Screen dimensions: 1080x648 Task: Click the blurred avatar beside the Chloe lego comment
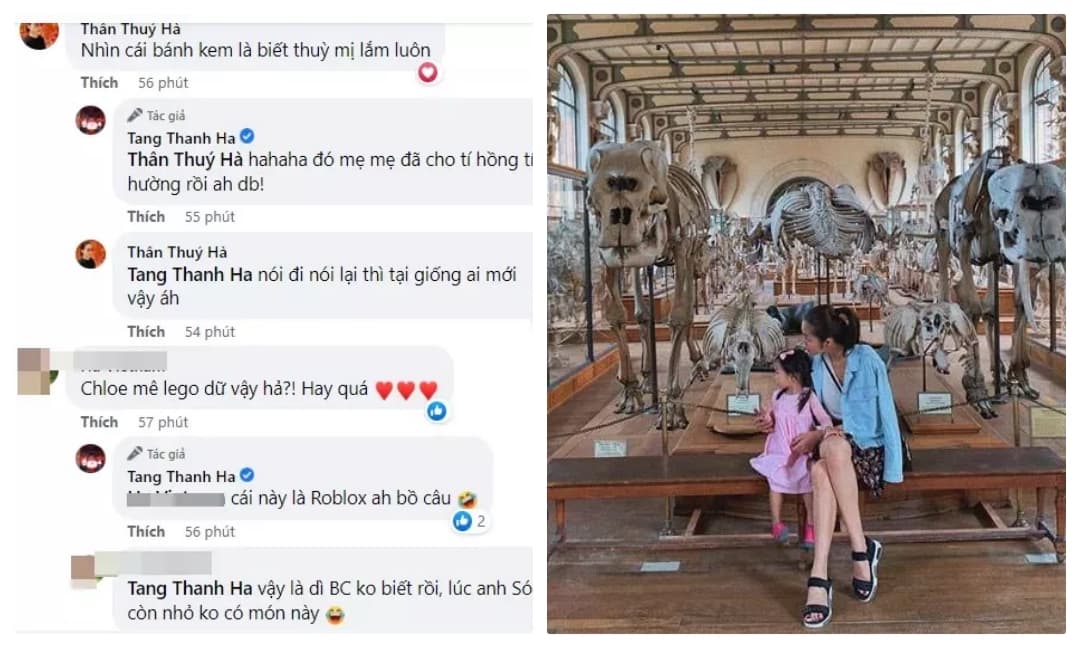[x=40, y=372]
